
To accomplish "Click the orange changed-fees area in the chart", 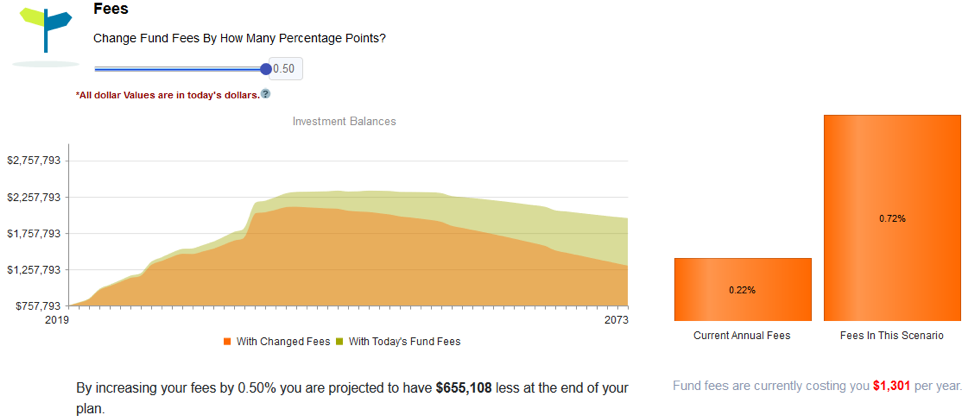I will [x=311, y=261].
